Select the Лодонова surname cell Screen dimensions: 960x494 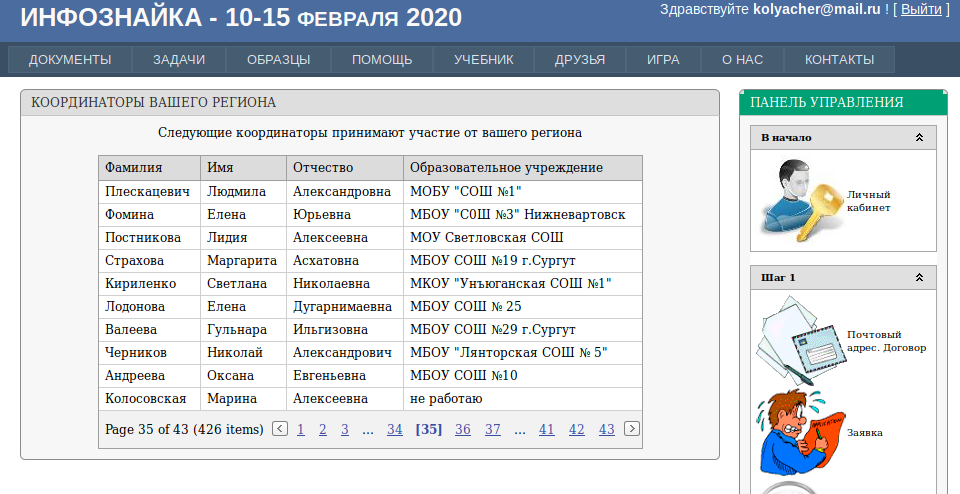[x=149, y=307]
